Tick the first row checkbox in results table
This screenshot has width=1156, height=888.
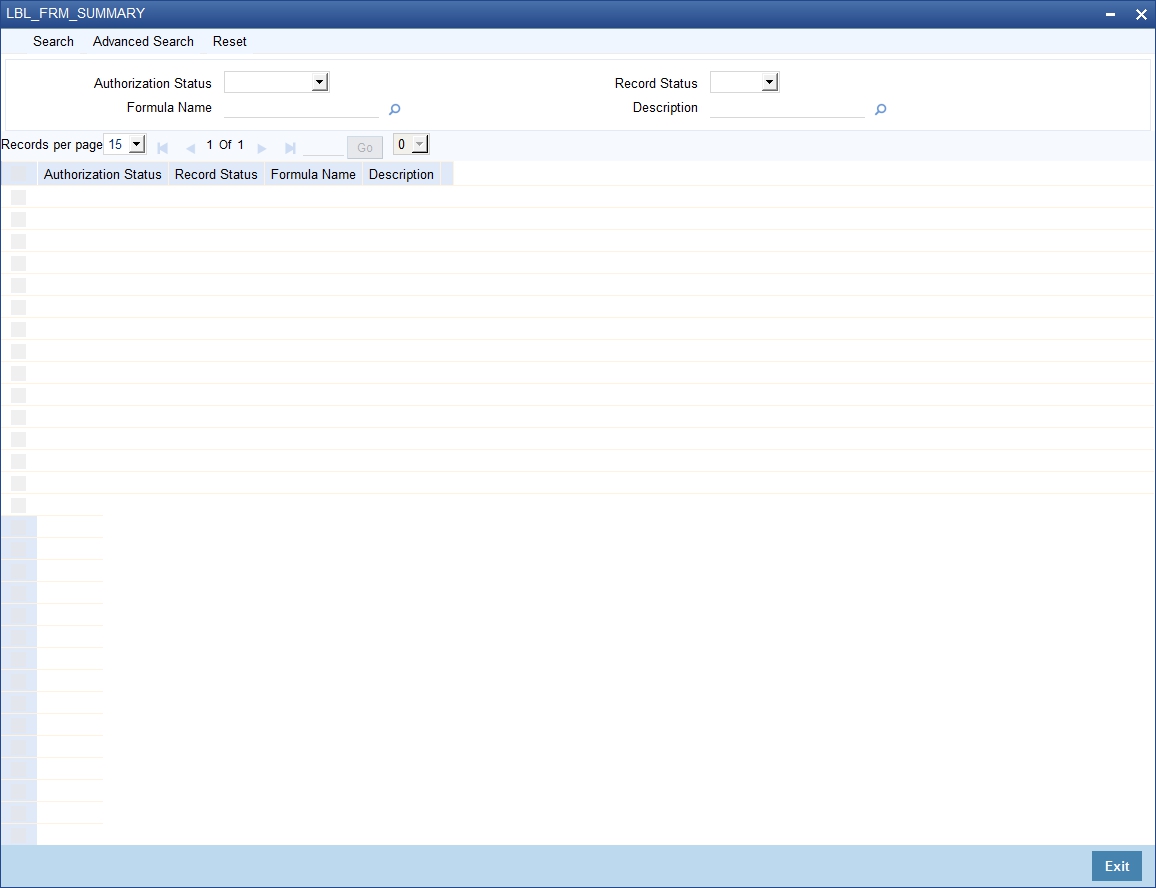tap(18, 197)
